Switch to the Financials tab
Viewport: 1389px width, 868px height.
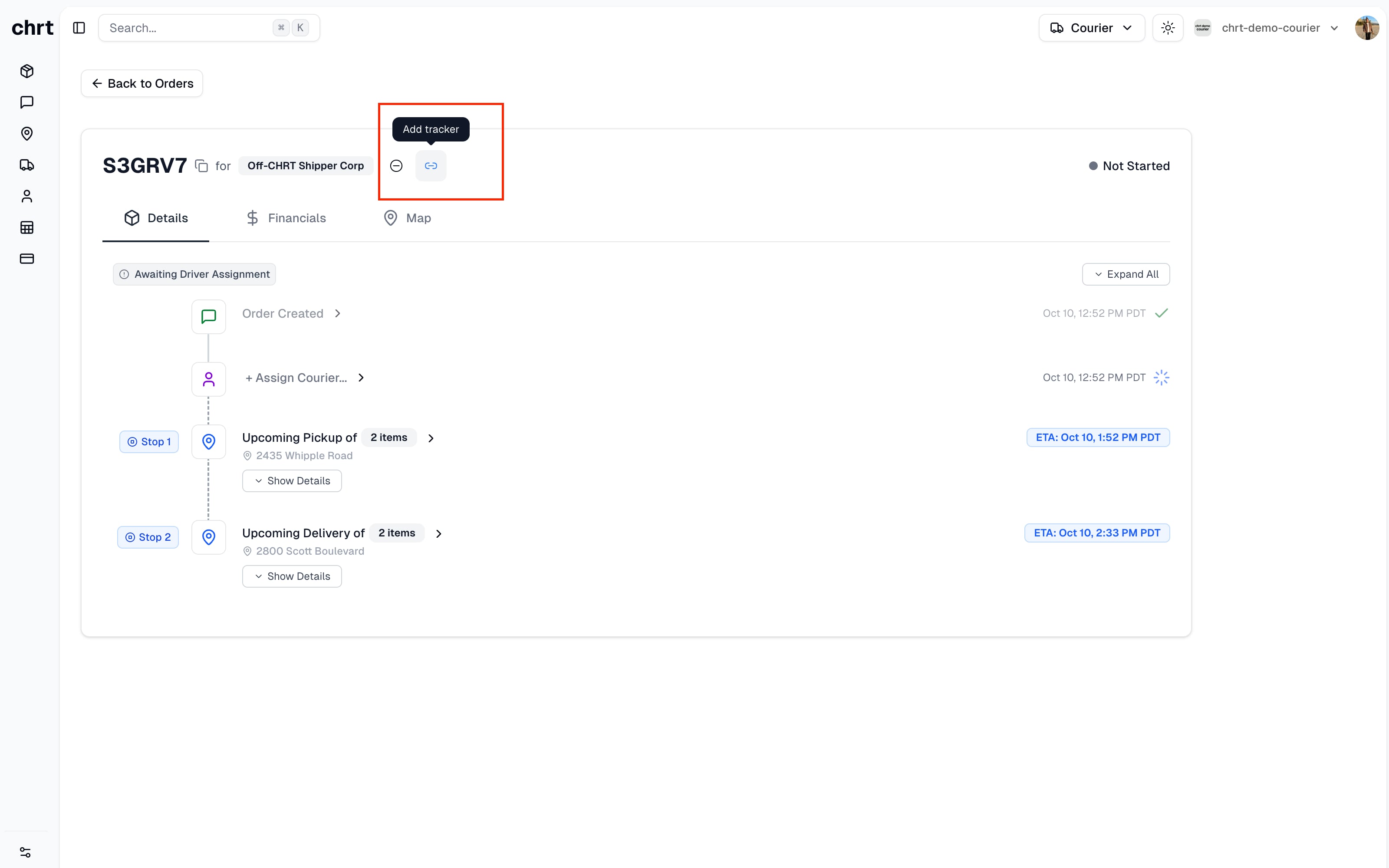point(286,217)
